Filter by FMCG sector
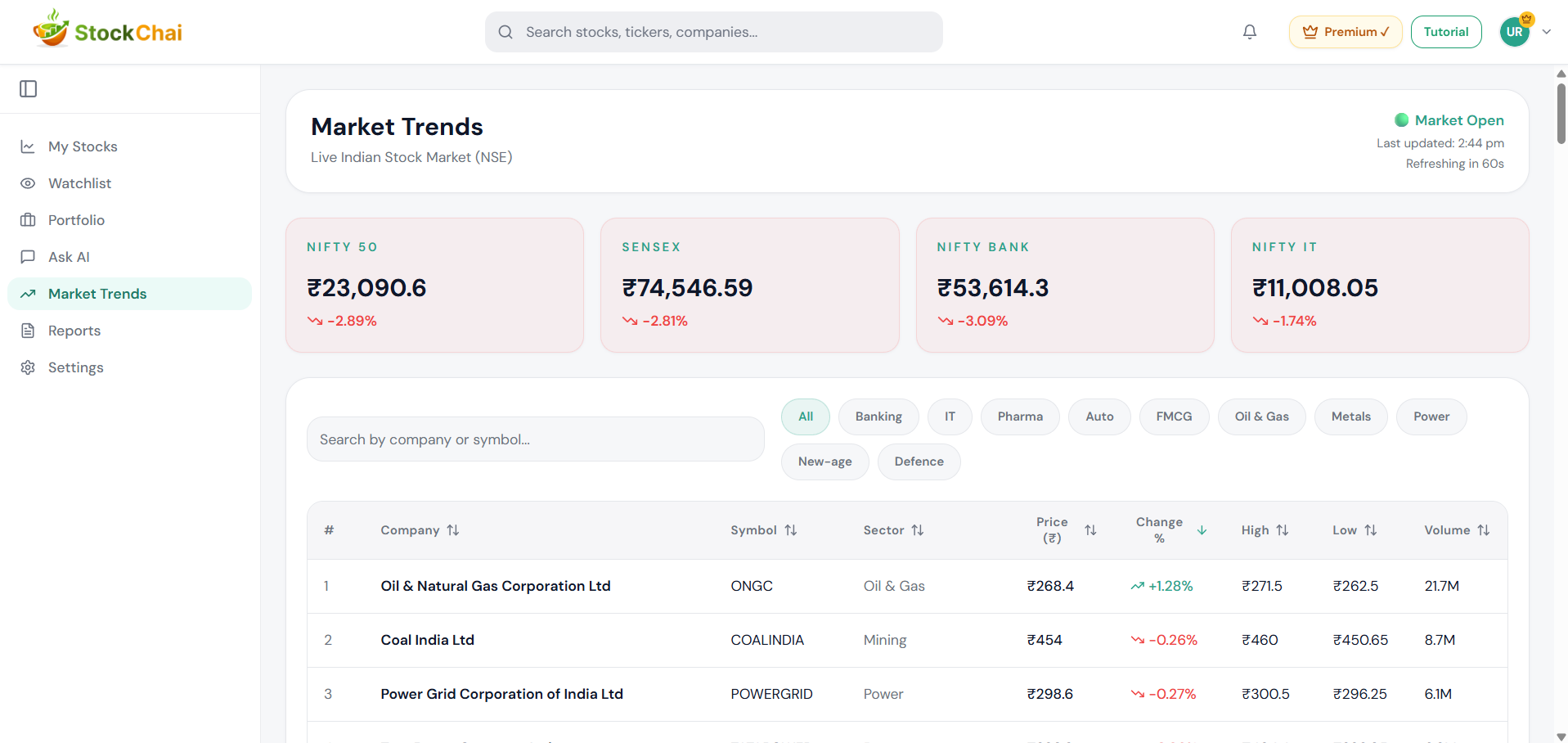This screenshot has height=743, width=1568. 1174,417
